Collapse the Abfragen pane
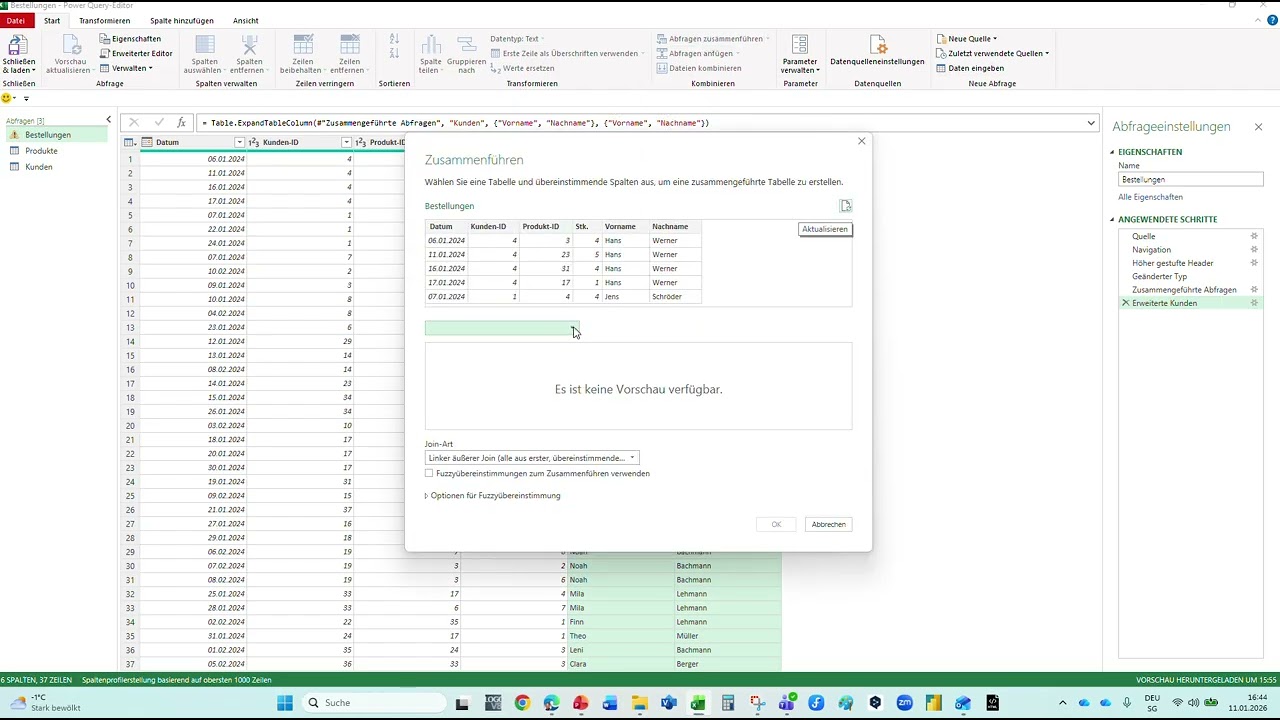This screenshot has height=720, width=1280. click(x=109, y=120)
